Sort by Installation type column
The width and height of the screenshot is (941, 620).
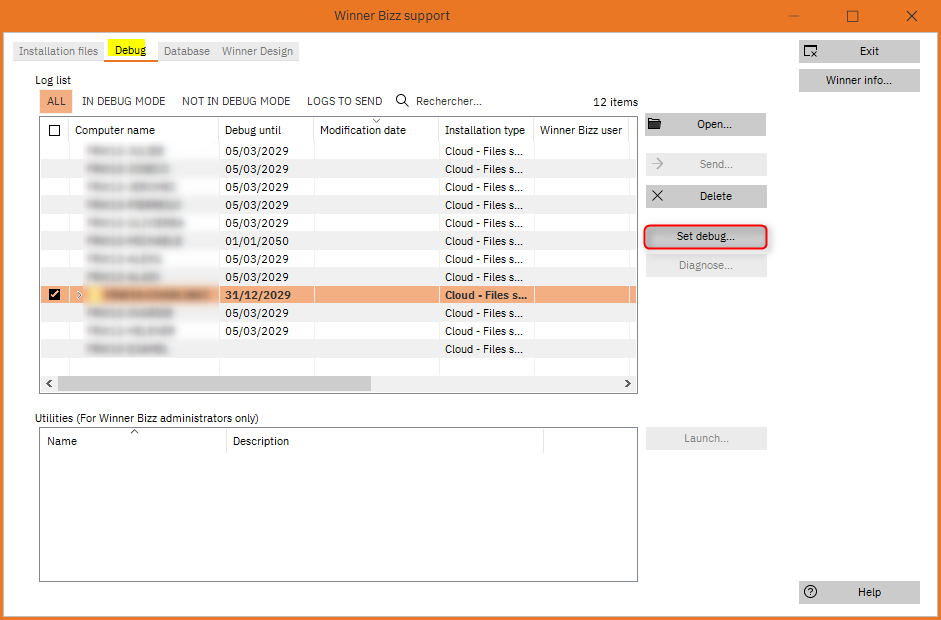pyautogui.click(x=486, y=130)
